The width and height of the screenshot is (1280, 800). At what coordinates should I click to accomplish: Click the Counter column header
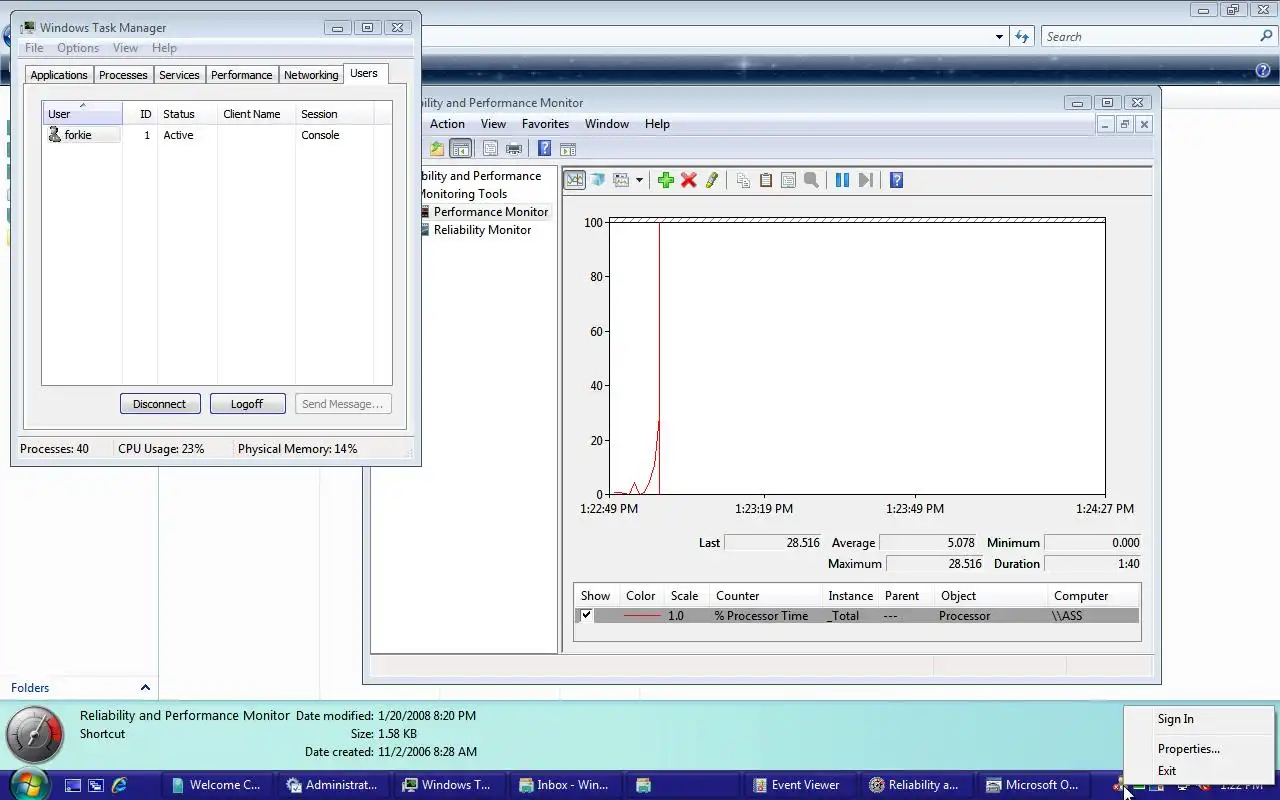tap(766, 596)
